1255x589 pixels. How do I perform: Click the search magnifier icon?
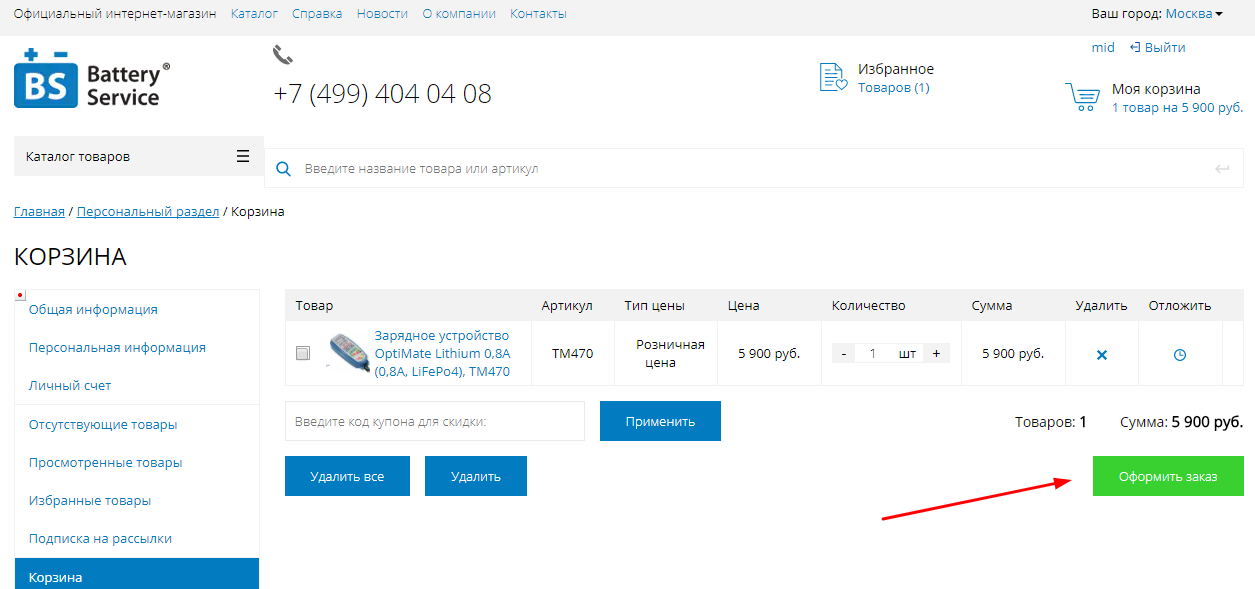click(x=283, y=169)
